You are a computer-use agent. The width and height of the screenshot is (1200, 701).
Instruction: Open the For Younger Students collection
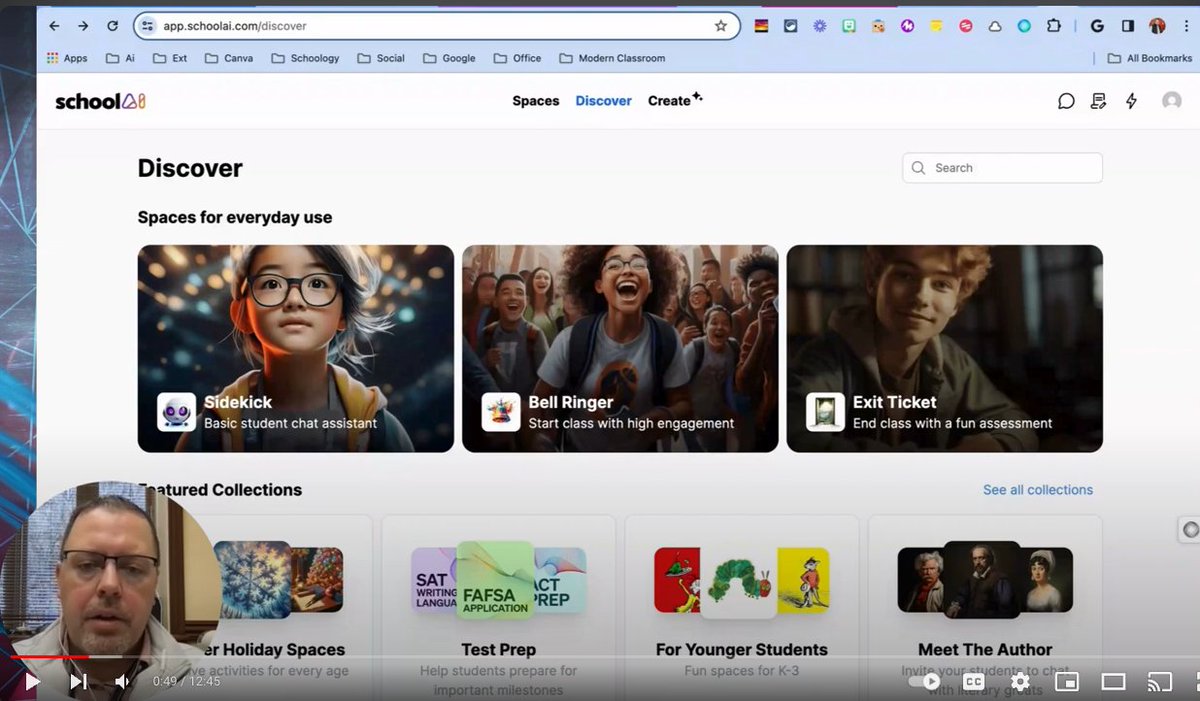click(742, 608)
